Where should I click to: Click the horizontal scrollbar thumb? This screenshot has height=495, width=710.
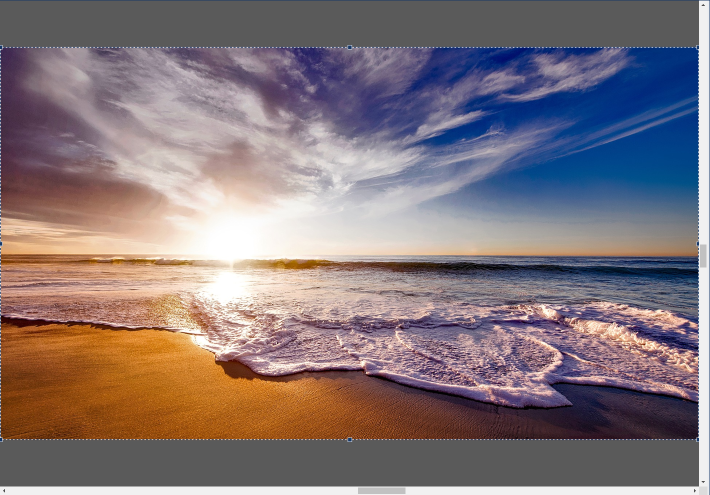(381, 491)
